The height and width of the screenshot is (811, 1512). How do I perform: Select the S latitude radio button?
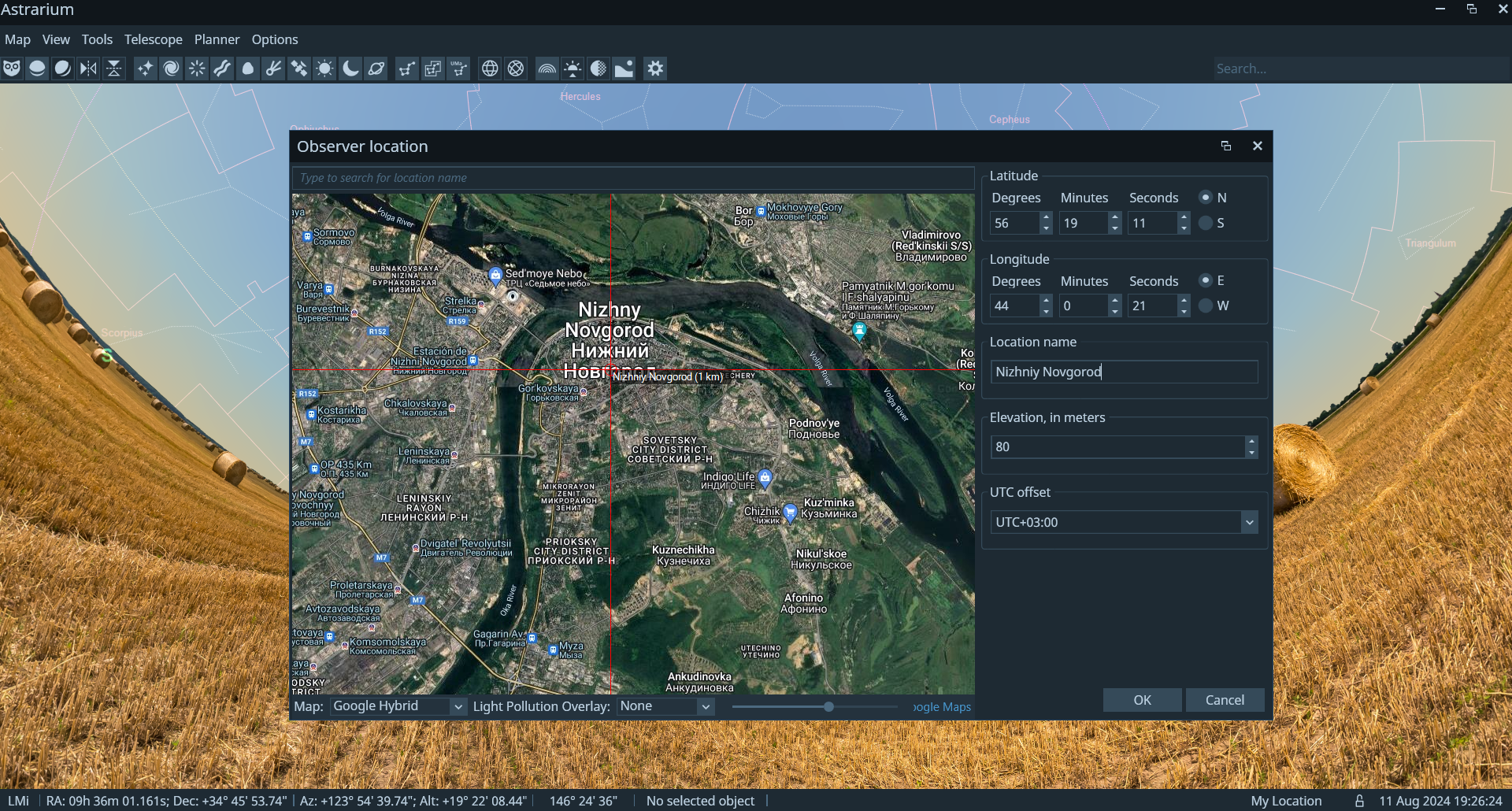[1206, 223]
